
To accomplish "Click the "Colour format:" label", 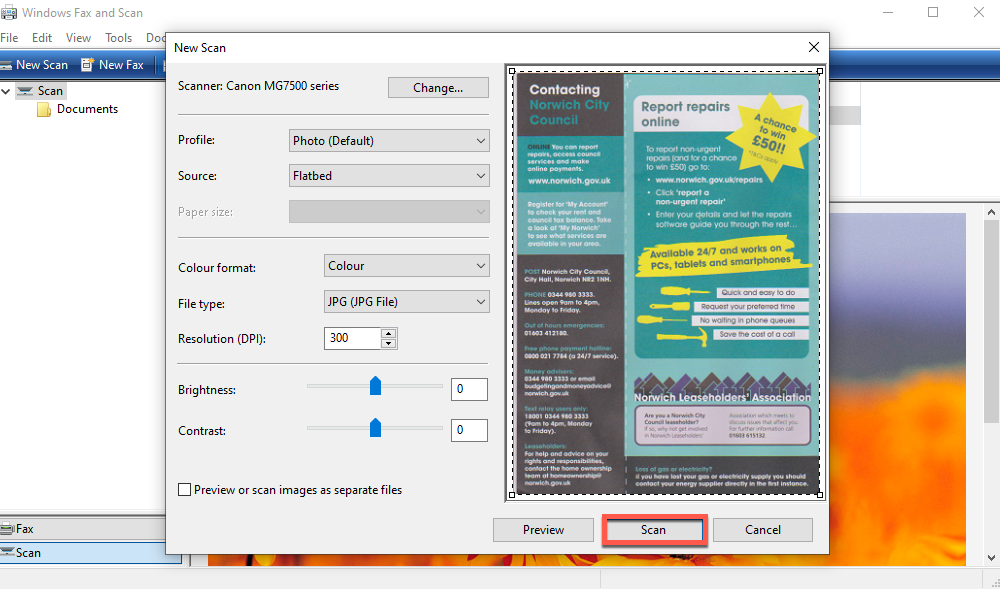I will pos(217,268).
